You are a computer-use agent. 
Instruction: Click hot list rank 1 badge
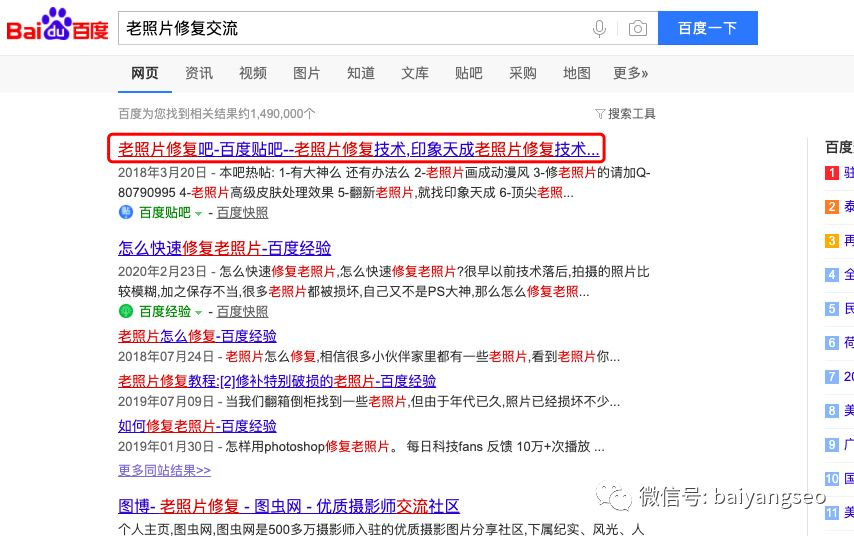(x=831, y=173)
